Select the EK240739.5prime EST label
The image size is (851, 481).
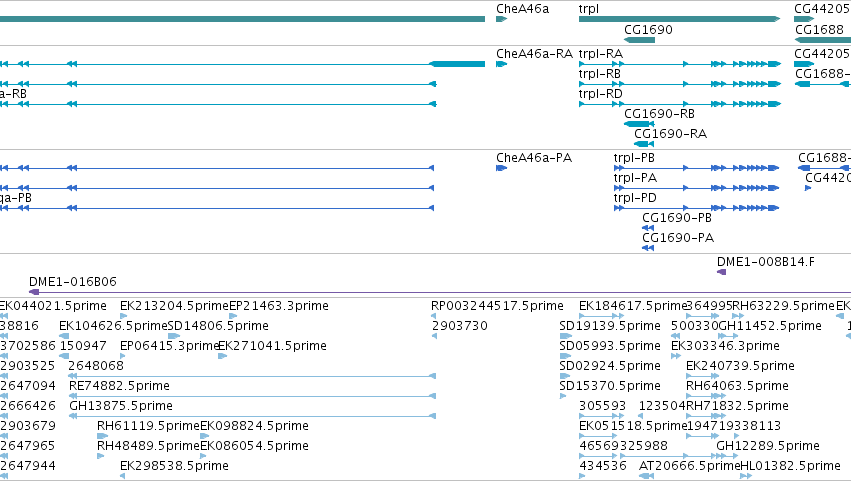coord(740,366)
